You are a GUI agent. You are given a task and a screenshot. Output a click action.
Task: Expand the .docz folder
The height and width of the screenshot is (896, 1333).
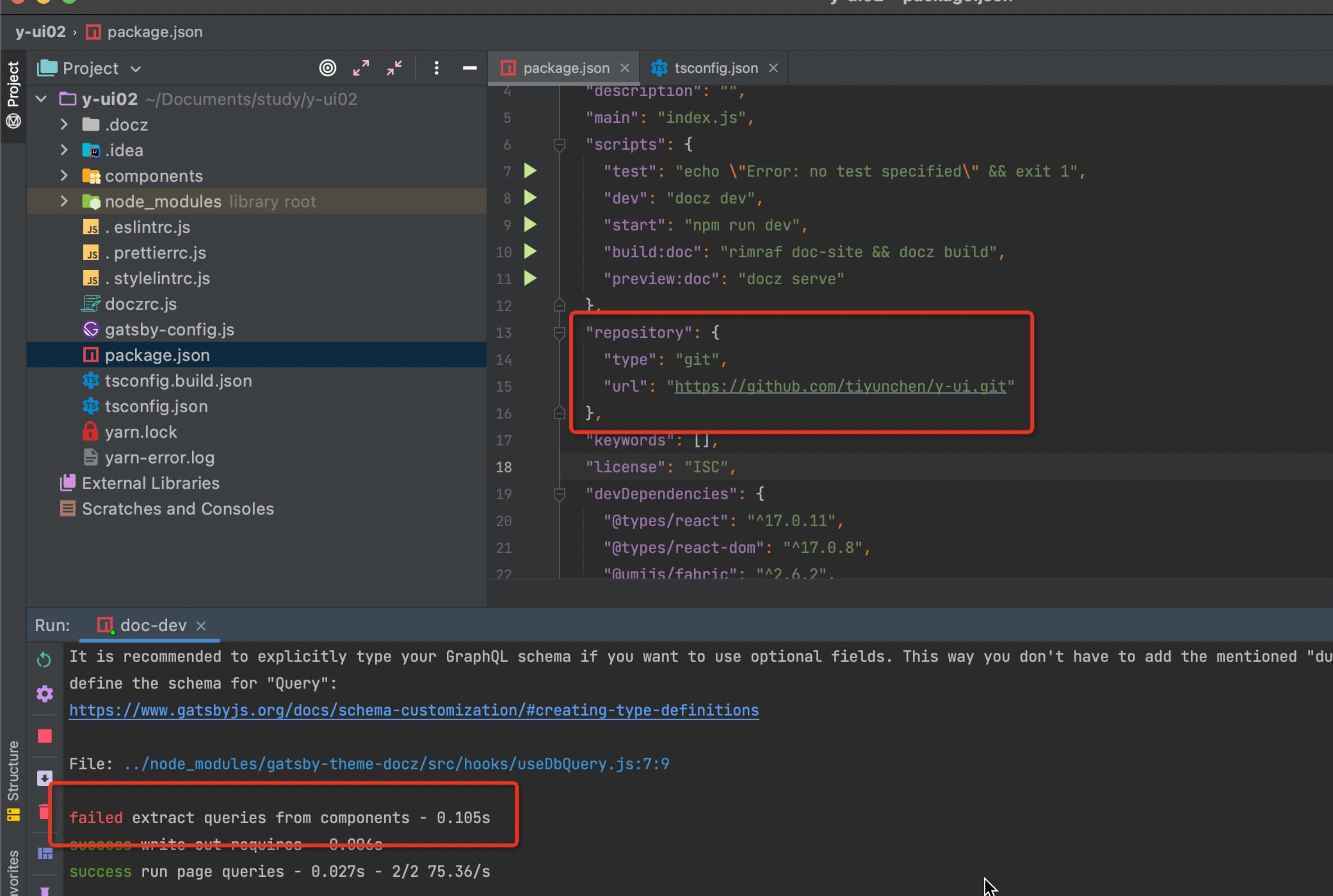[64, 124]
